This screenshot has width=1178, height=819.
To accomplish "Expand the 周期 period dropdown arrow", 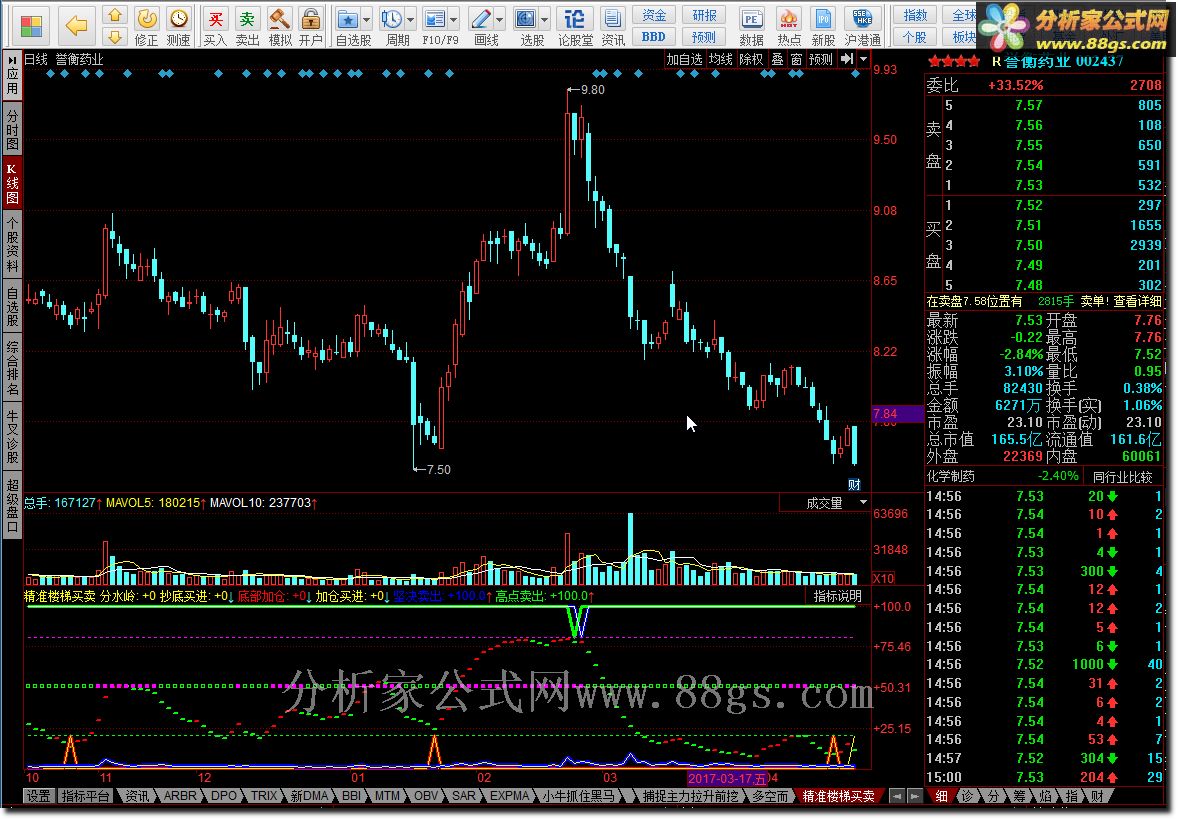I will point(411,20).
